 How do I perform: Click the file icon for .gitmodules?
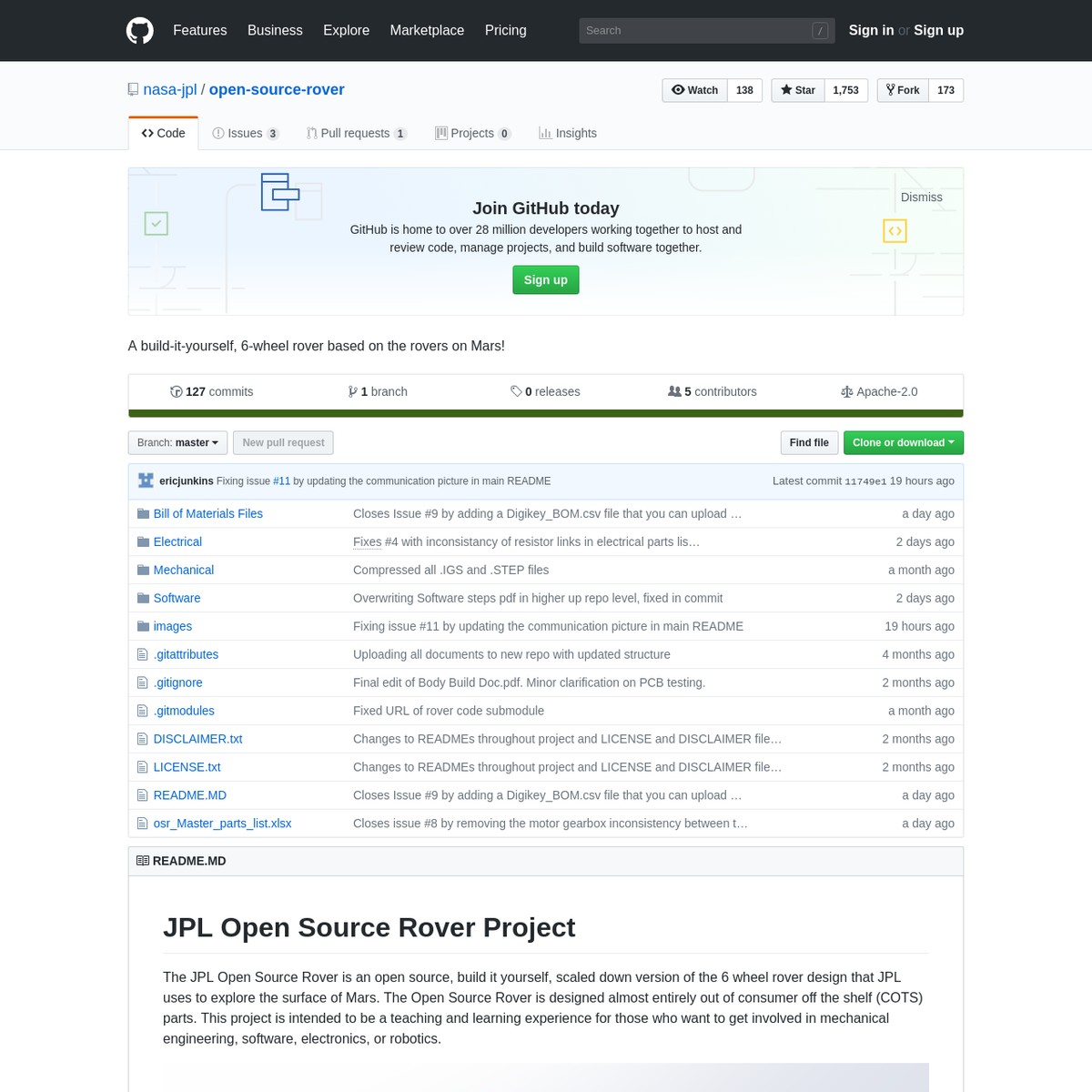click(142, 711)
